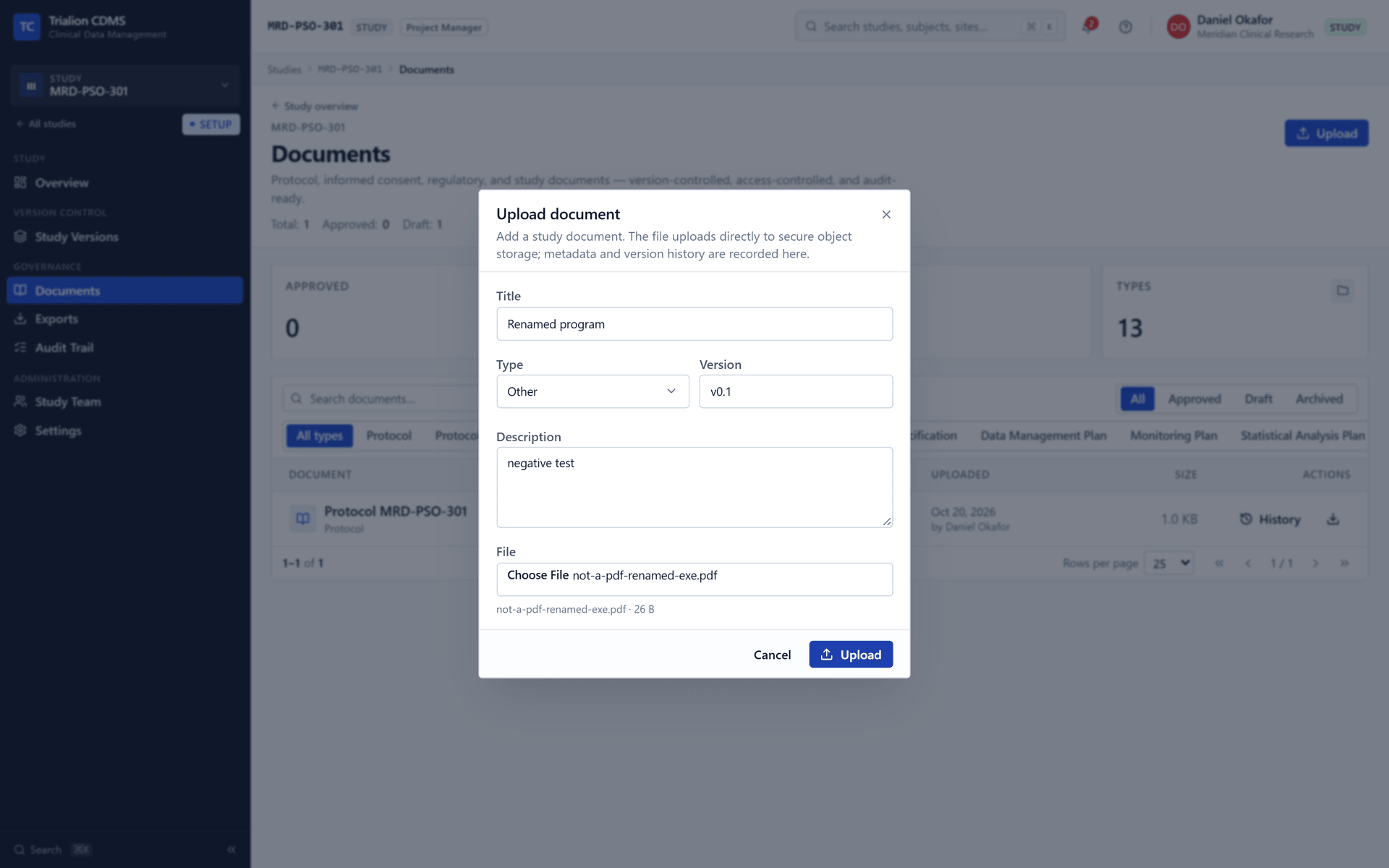This screenshot has height=868, width=1389.
Task: Cancel the document upload
Action: pyautogui.click(x=772, y=655)
